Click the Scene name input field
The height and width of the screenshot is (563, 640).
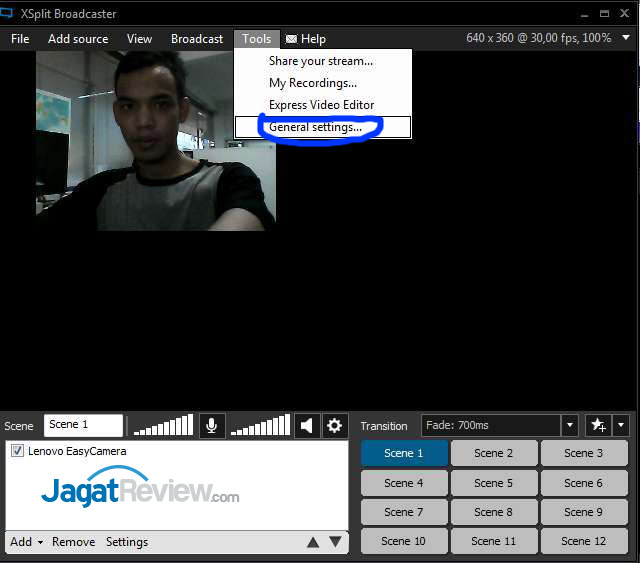83,425
